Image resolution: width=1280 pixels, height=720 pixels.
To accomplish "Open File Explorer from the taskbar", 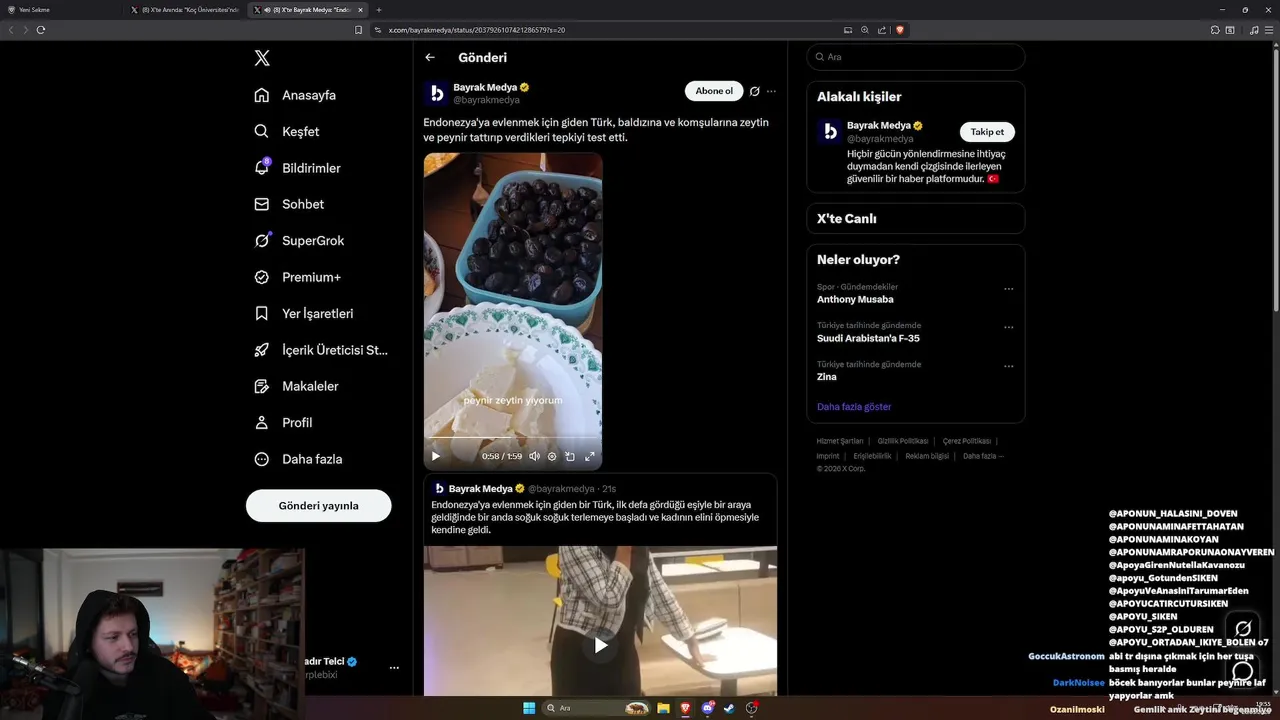I will coord(663,708).
